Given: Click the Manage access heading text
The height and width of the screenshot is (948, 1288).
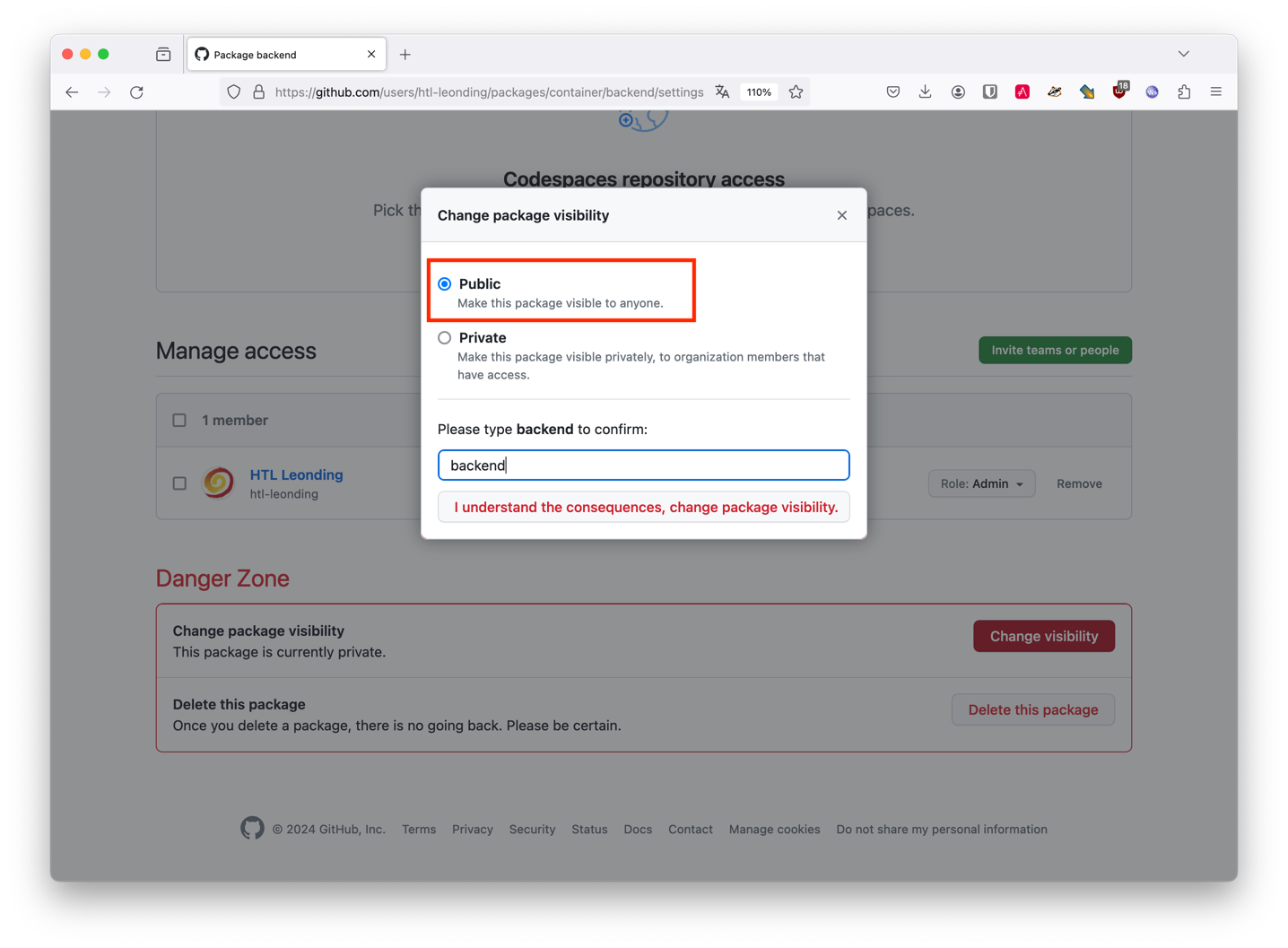Looking at the screenshot, I should [236, 351].
